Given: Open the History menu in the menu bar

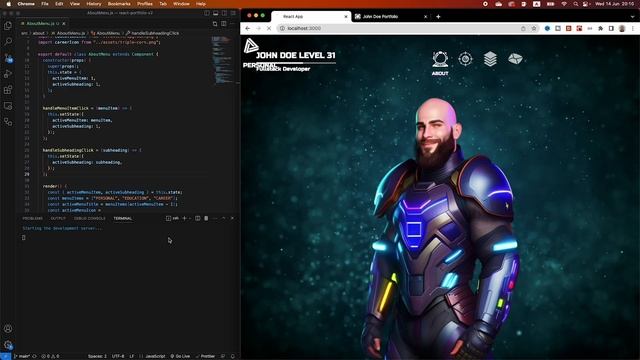Looking at the screenshot, I should click(93, 4).
